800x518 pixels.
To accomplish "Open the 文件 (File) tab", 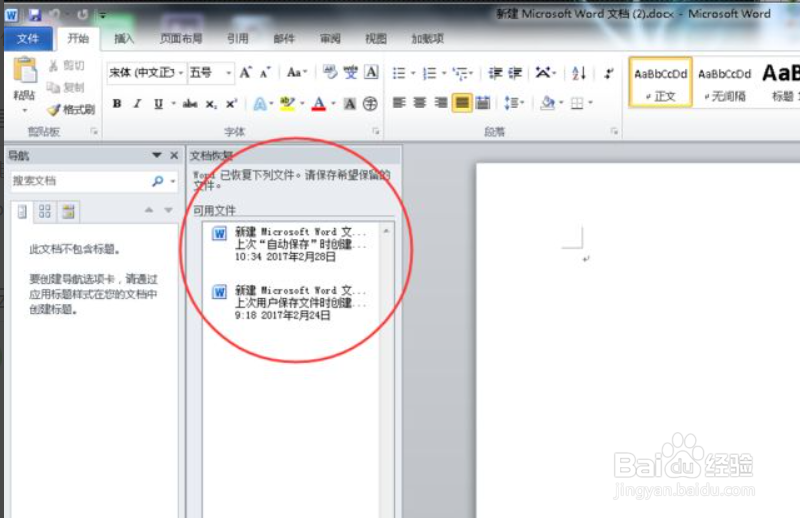I will (x=28, y=39).
